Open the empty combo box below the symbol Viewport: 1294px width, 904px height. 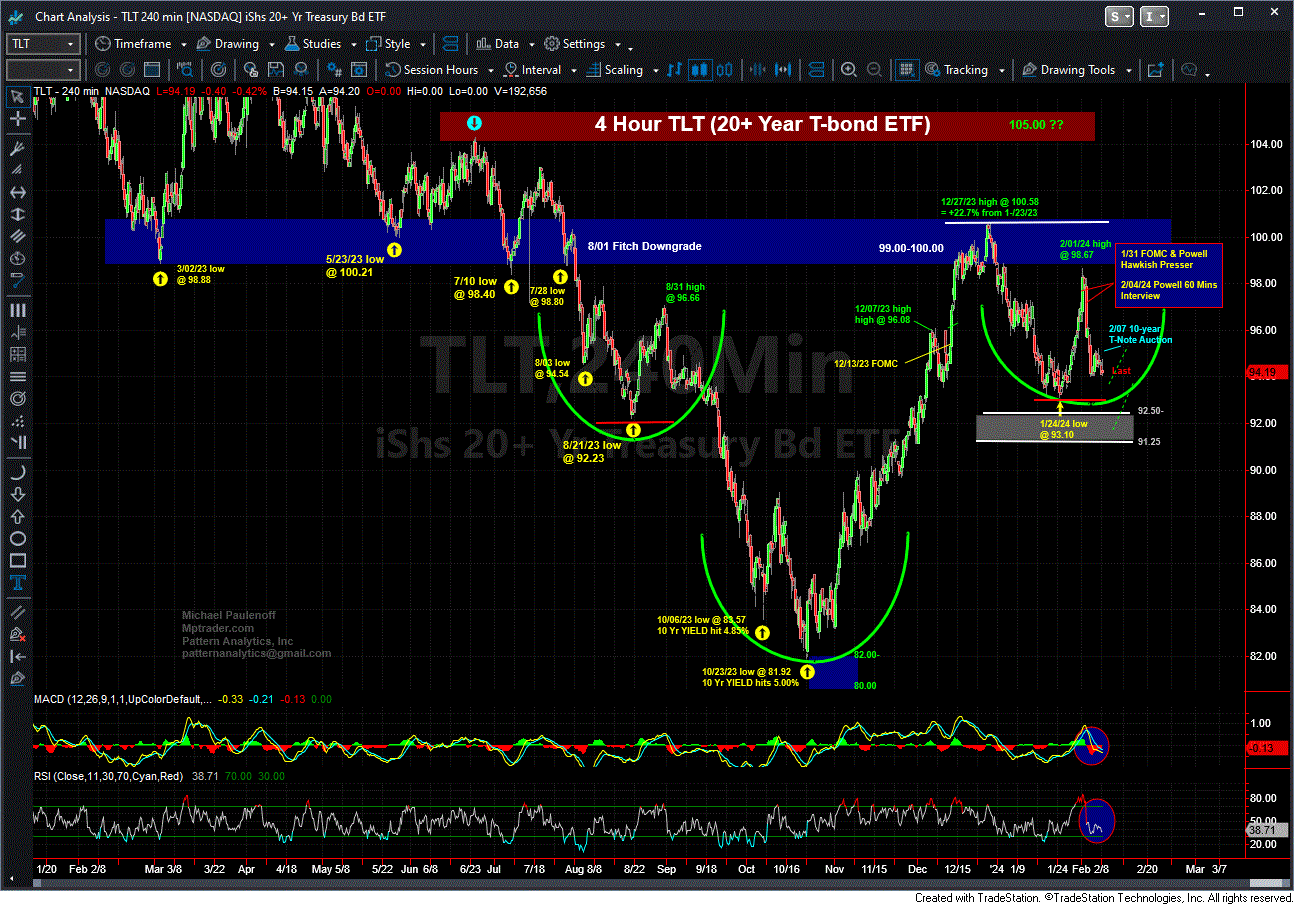(x=43, y=70)
